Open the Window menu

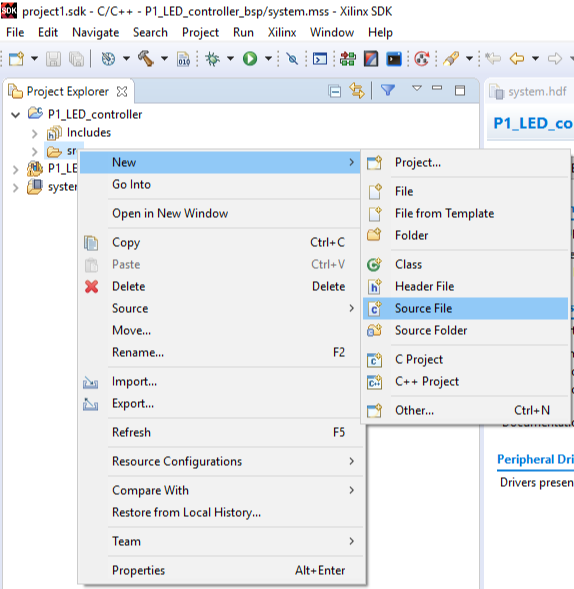pyautogui.click(x=332, y=33)
